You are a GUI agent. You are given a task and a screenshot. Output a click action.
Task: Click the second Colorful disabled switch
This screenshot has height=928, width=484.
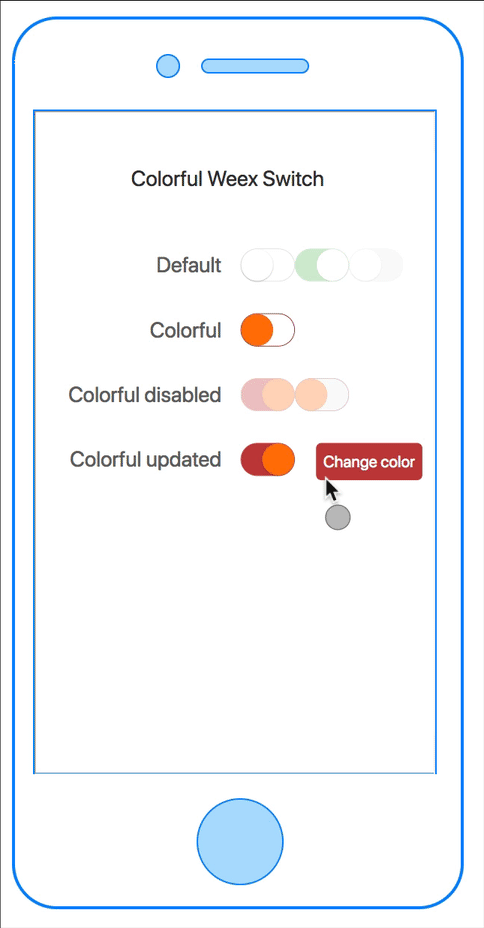[x=322, y=394]
